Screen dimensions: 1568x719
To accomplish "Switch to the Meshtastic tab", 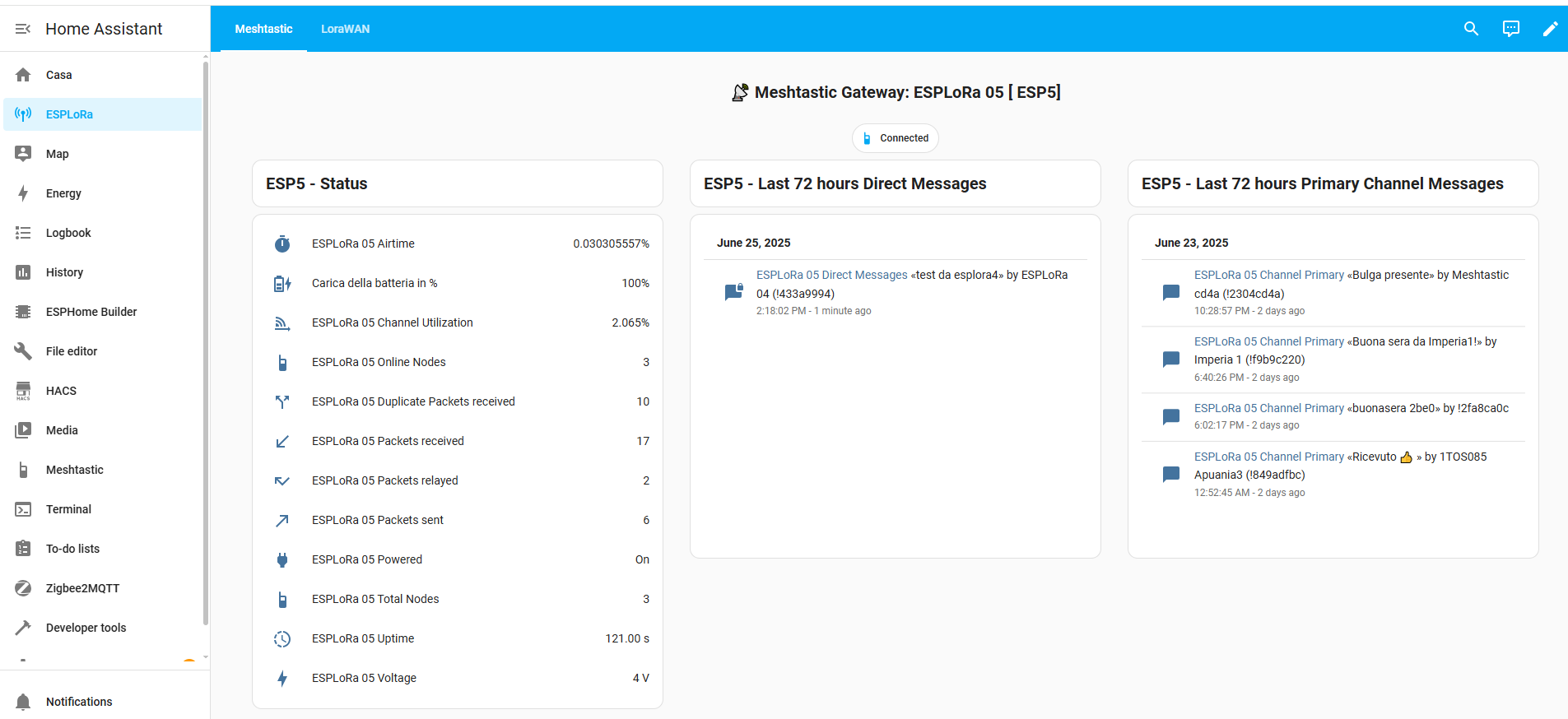I will point(263,29).
